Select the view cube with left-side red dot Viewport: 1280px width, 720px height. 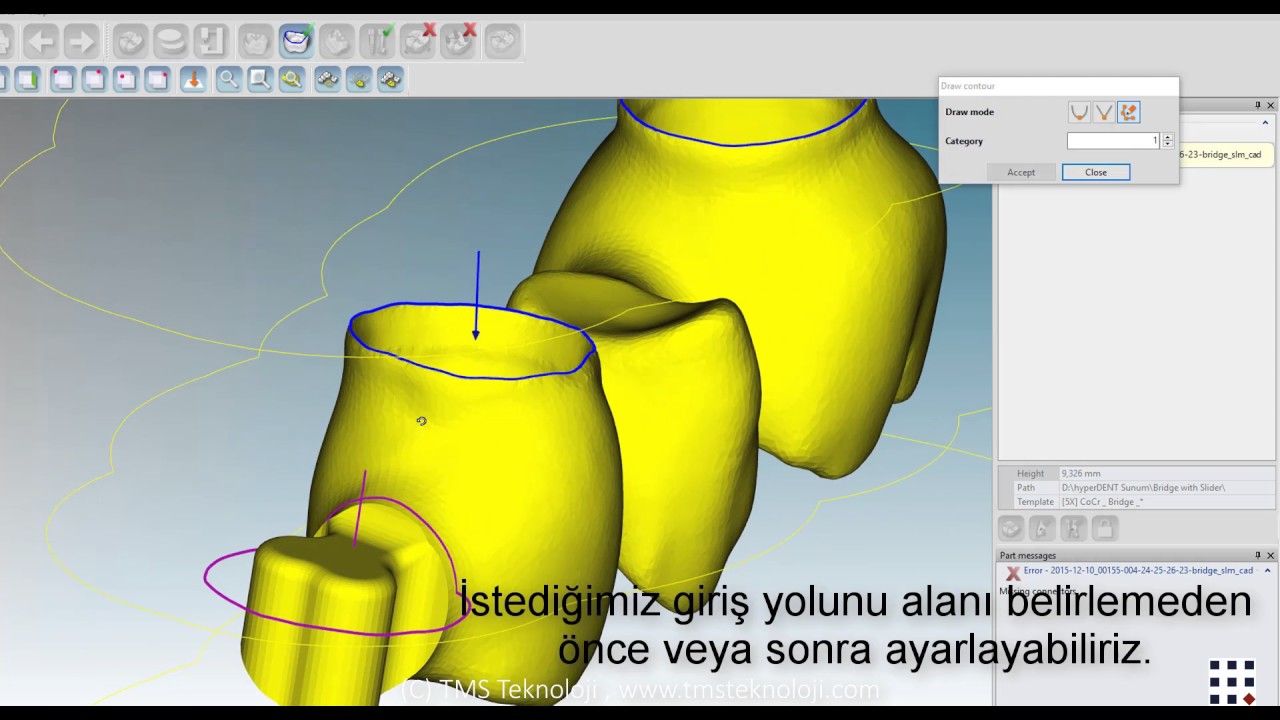(x=125, y=79)
